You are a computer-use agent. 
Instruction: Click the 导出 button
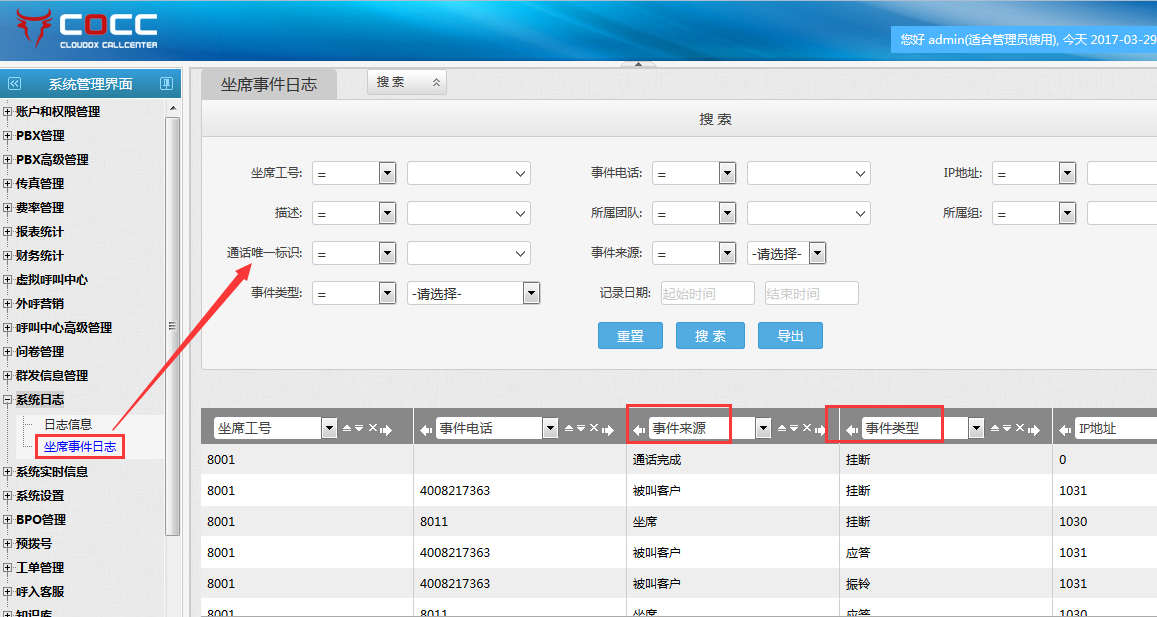(790, 336)
